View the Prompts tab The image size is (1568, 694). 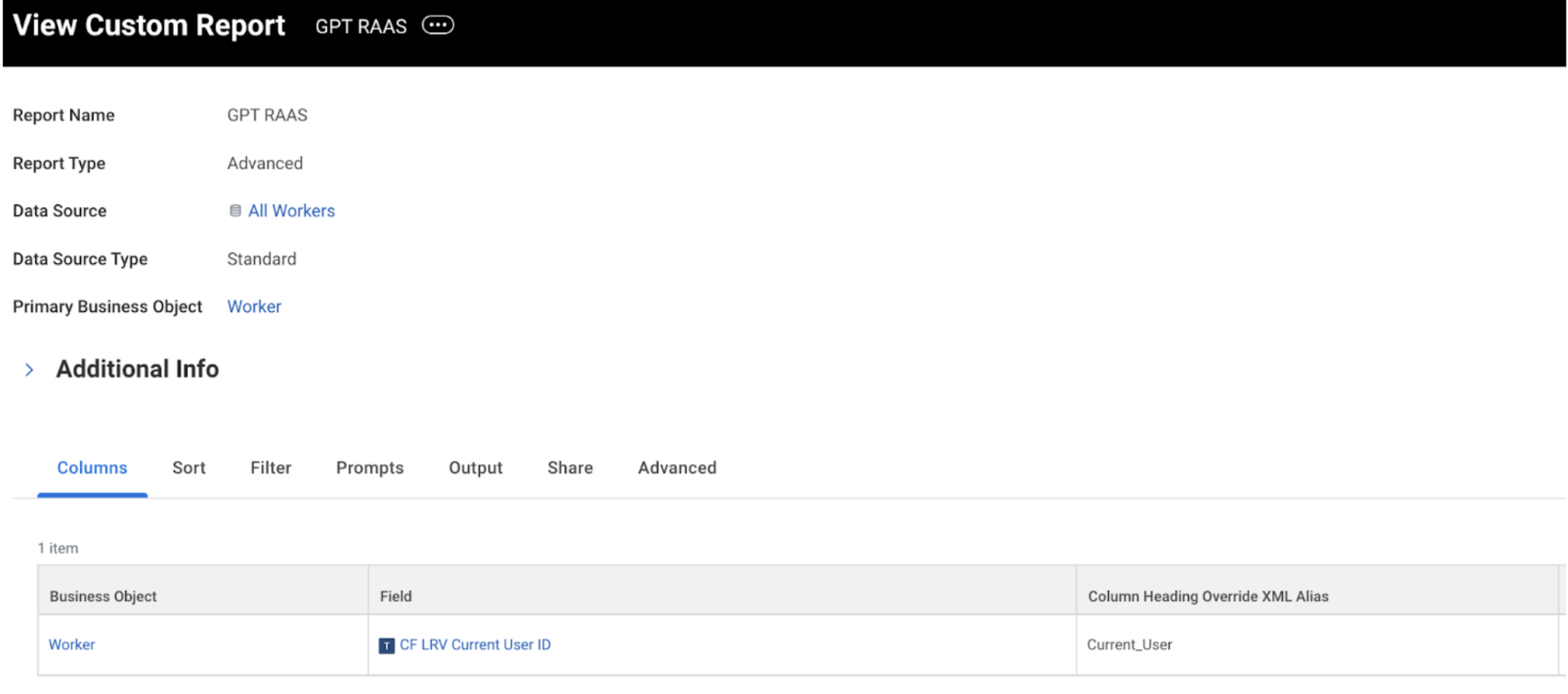click(x=370, y=467)
